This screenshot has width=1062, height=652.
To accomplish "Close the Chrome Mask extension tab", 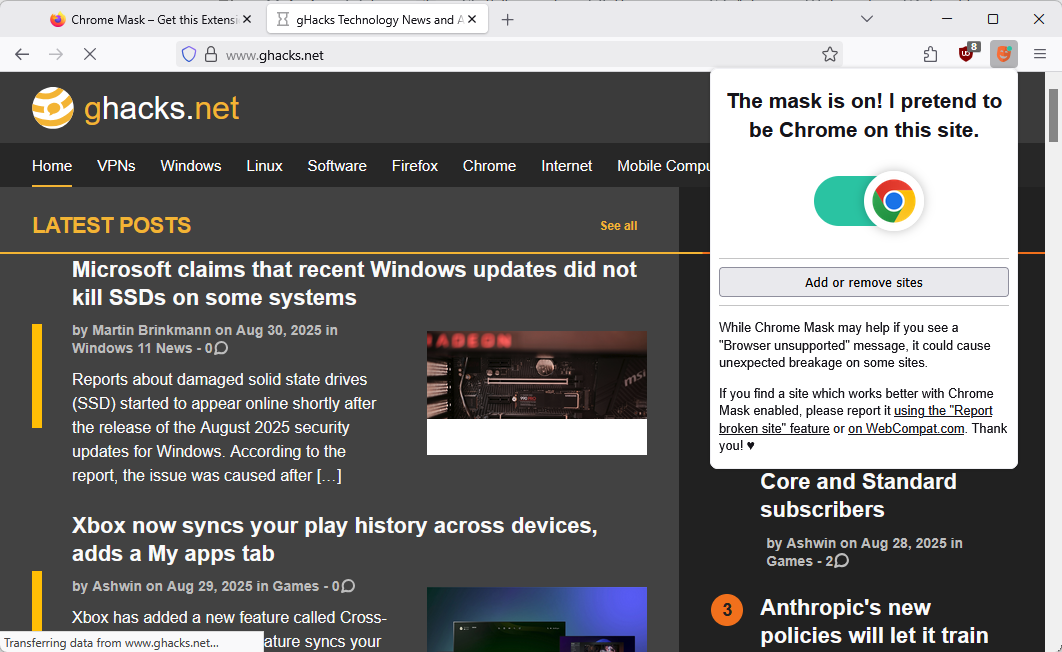I will click(247, 20).
